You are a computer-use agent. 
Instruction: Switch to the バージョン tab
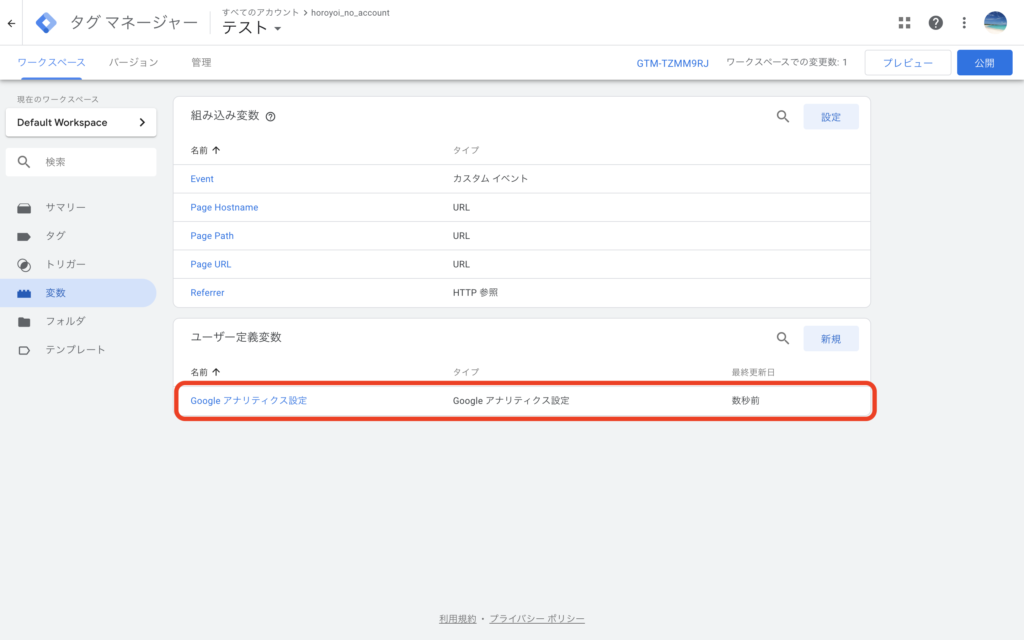[133, 63]
